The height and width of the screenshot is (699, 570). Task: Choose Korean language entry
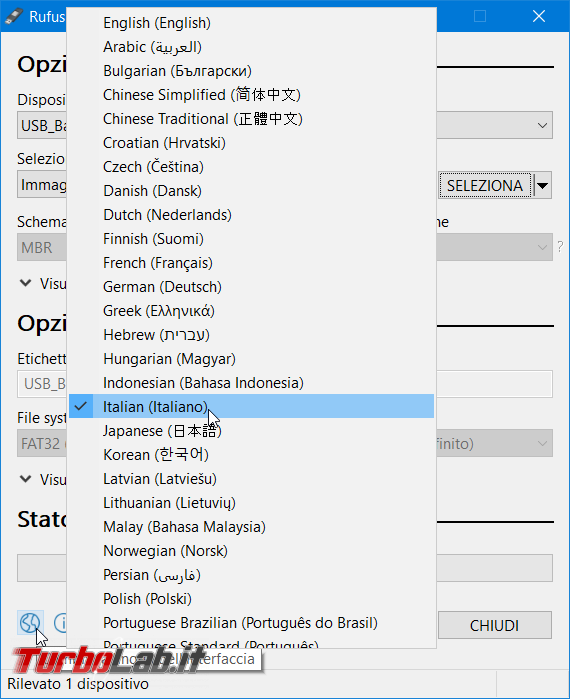pos(251,455)
